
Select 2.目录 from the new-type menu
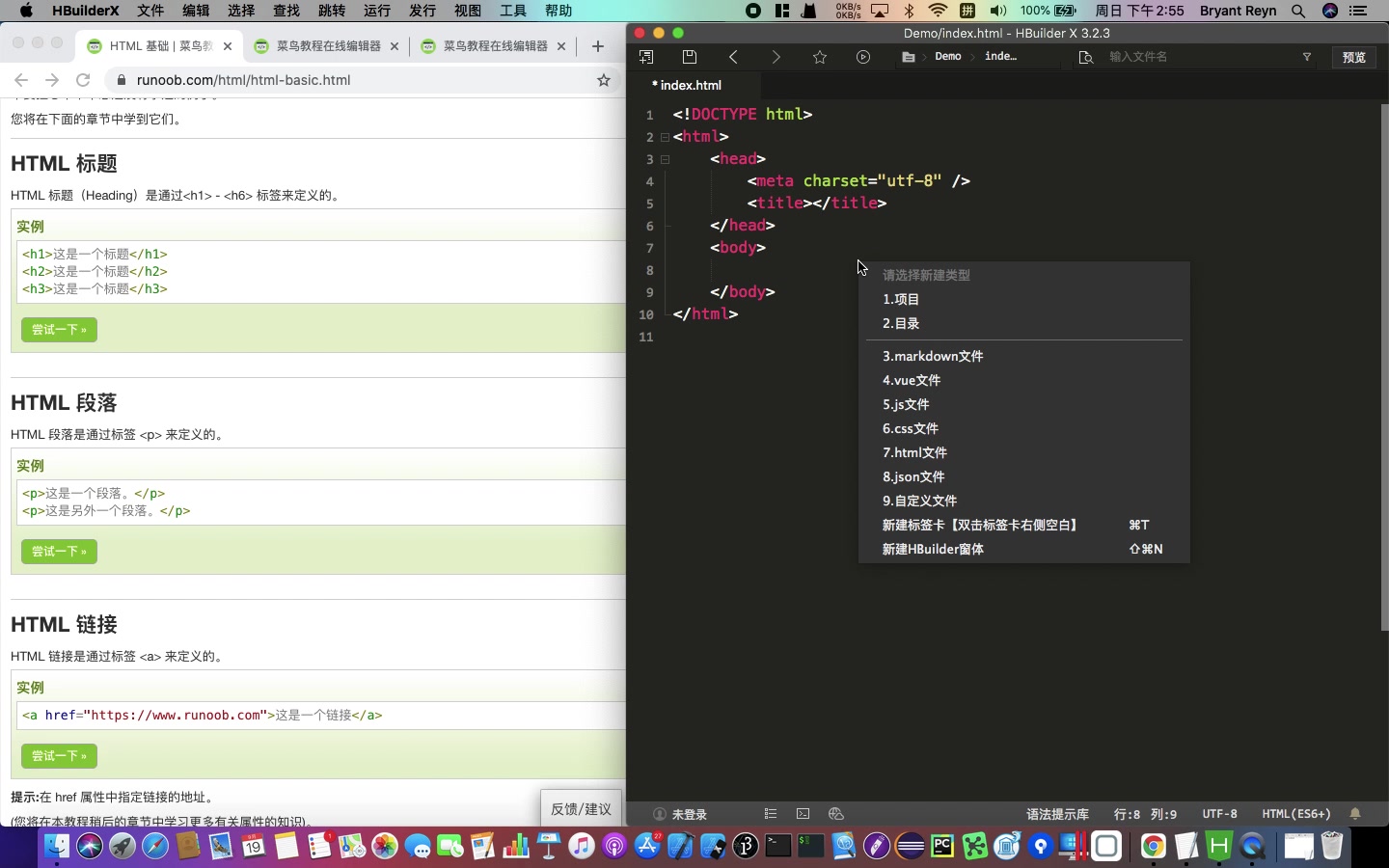[x=1023, y=324]
